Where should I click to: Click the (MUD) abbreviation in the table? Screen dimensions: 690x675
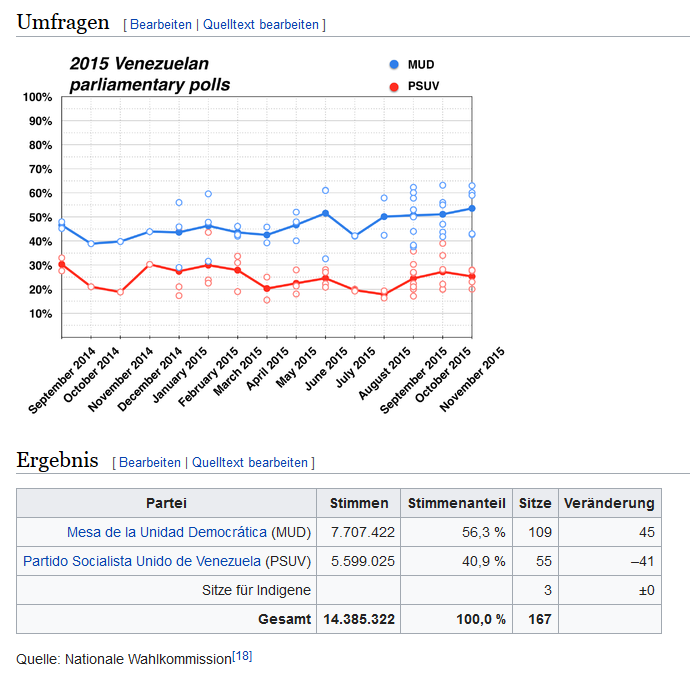[291, 532]
